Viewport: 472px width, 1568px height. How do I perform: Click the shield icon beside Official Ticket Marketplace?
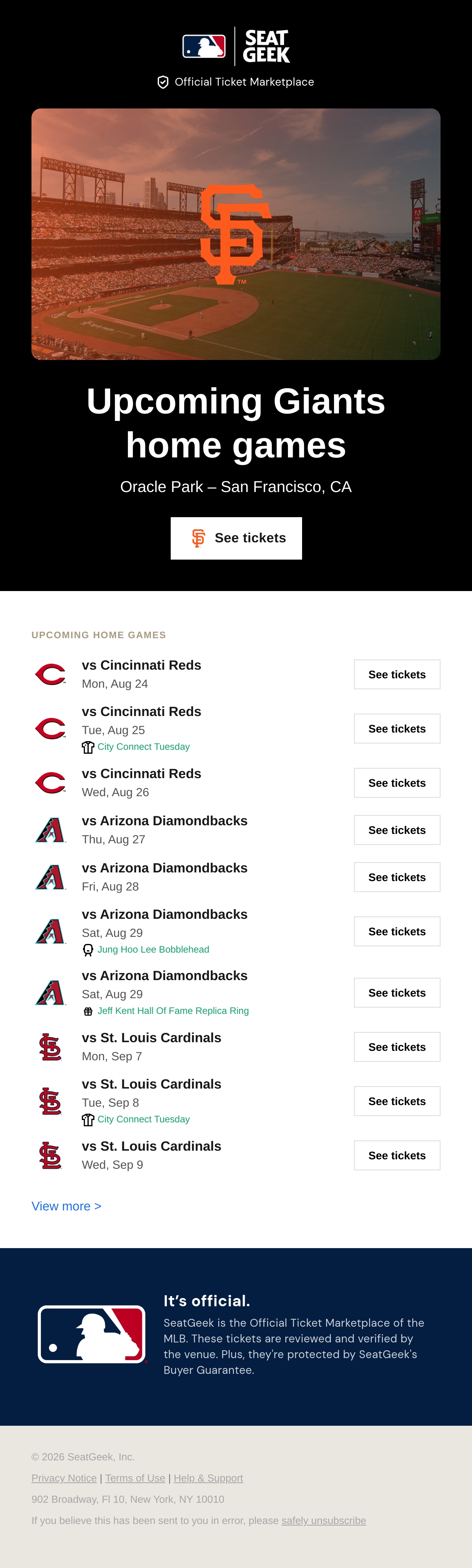pos(162,82)
